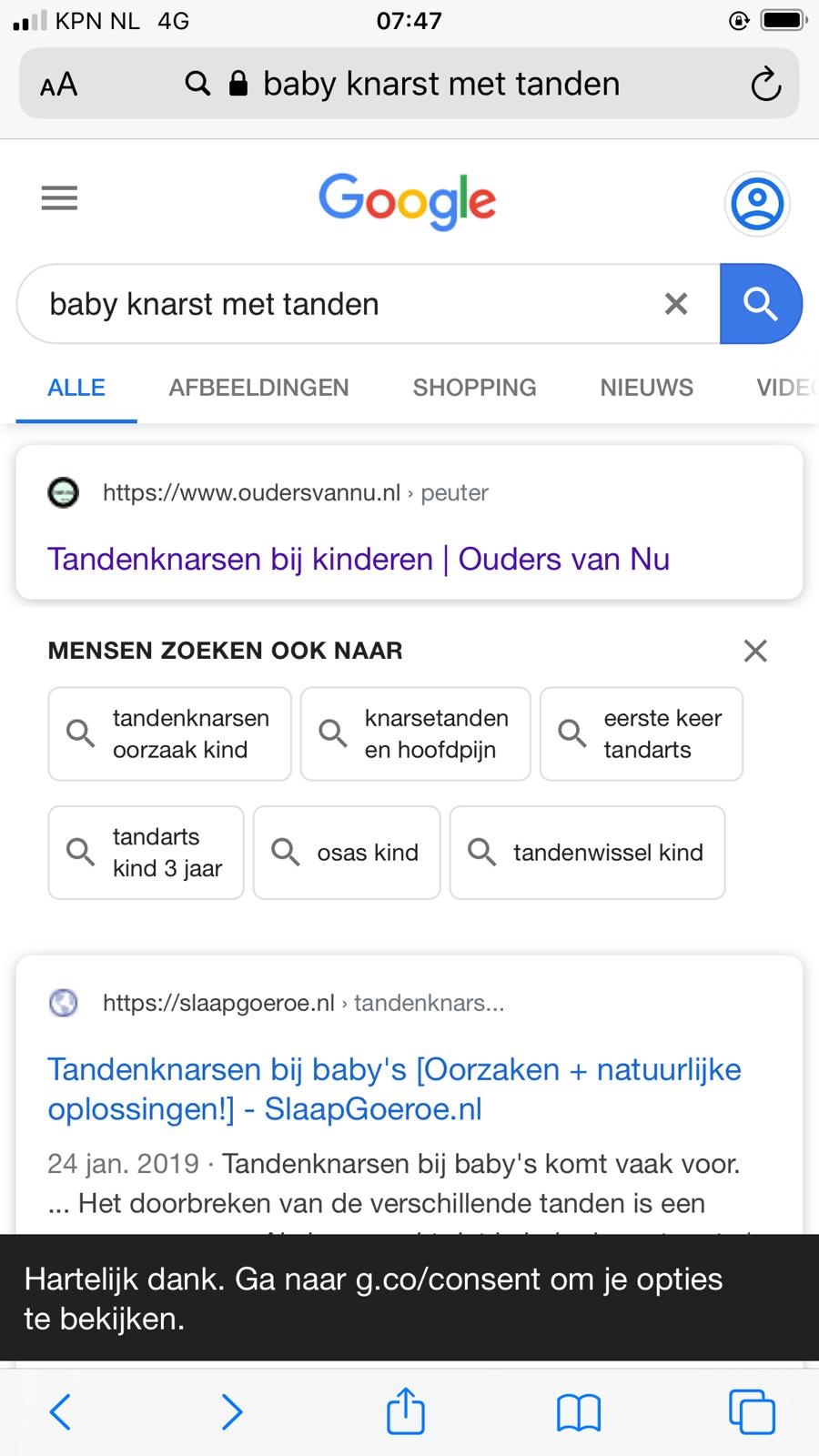Open the Google hamburger menu
Viewport: 819px width, 1456px height.
pos(60,198)
